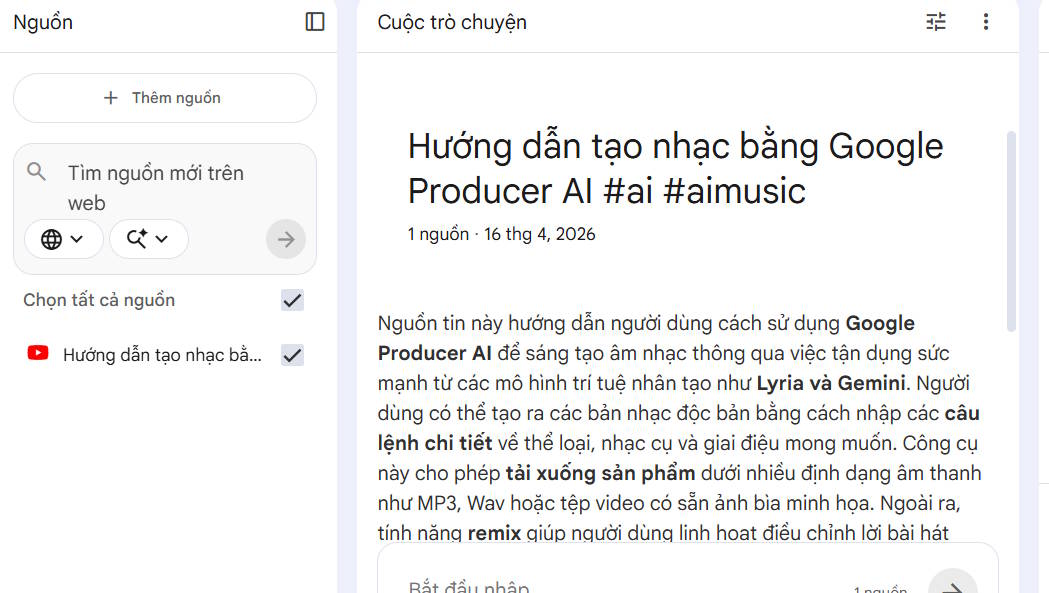Uncheck Chọn tất cả nguồn
Viewport: 1049px width, 593px height.
coord(293,299)
